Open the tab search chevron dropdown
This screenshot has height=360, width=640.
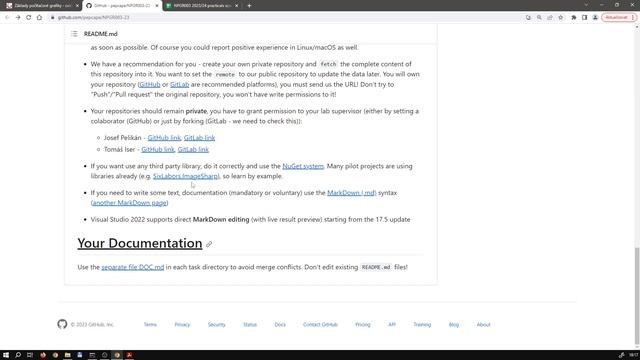586,5
